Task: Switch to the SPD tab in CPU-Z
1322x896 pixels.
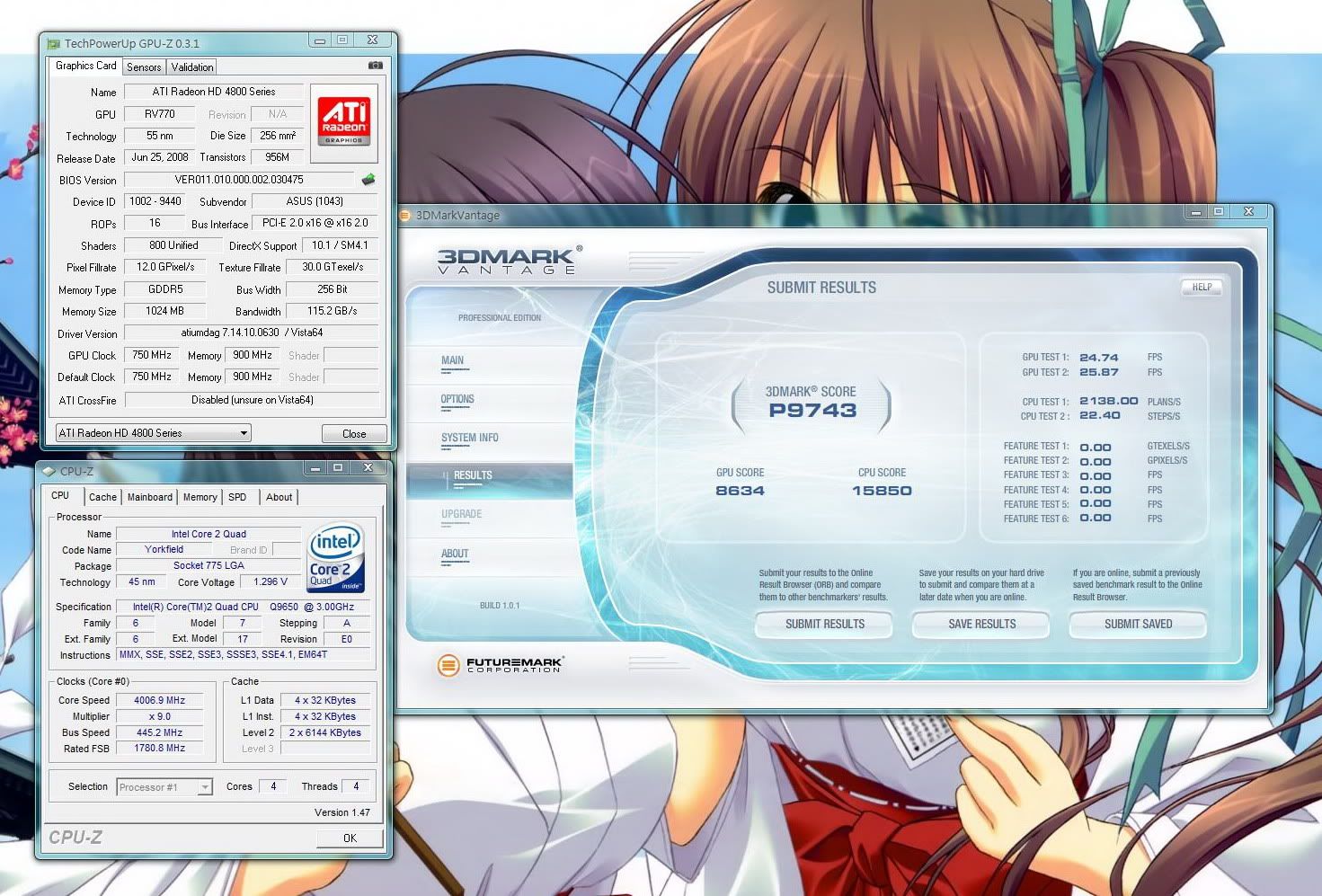Action: 237,497
